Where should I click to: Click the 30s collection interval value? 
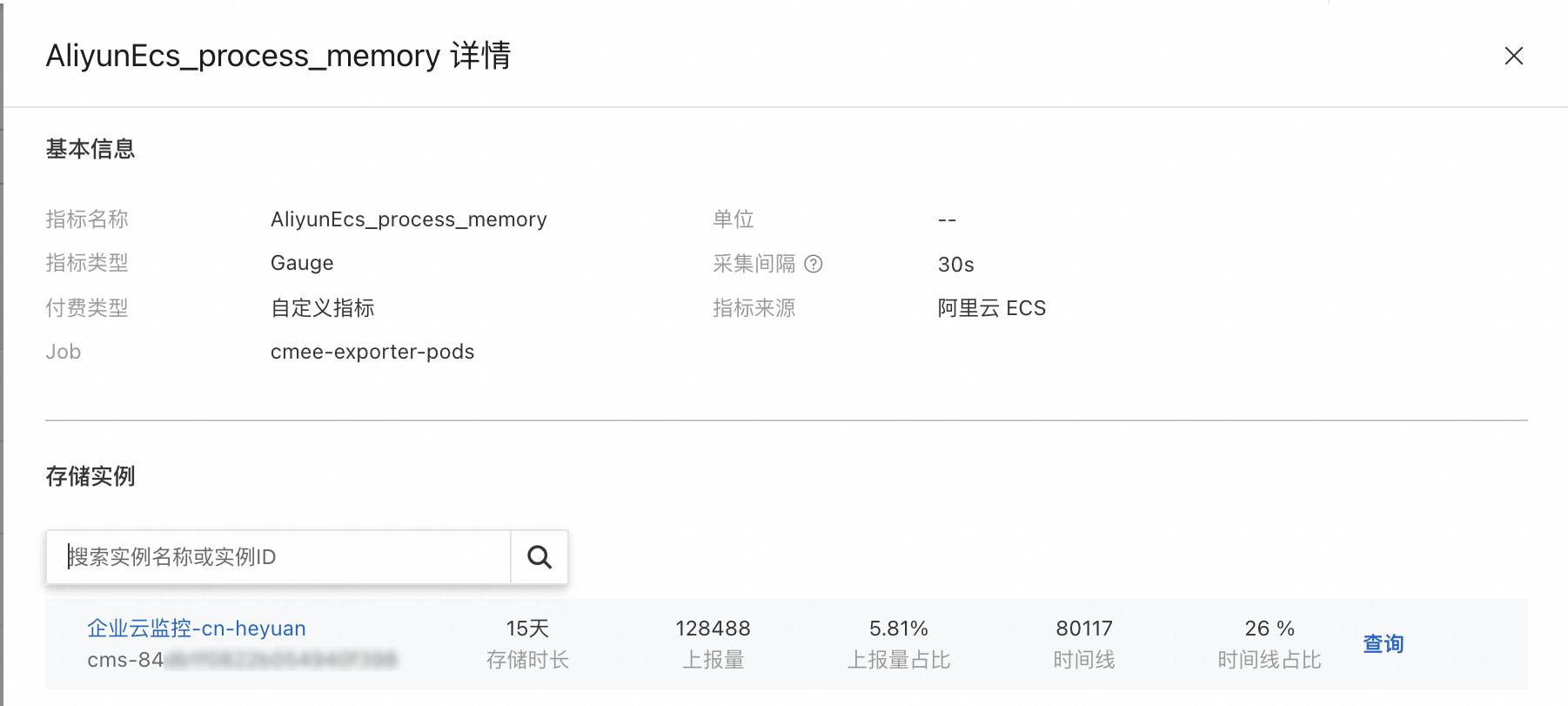click(955, 265)
